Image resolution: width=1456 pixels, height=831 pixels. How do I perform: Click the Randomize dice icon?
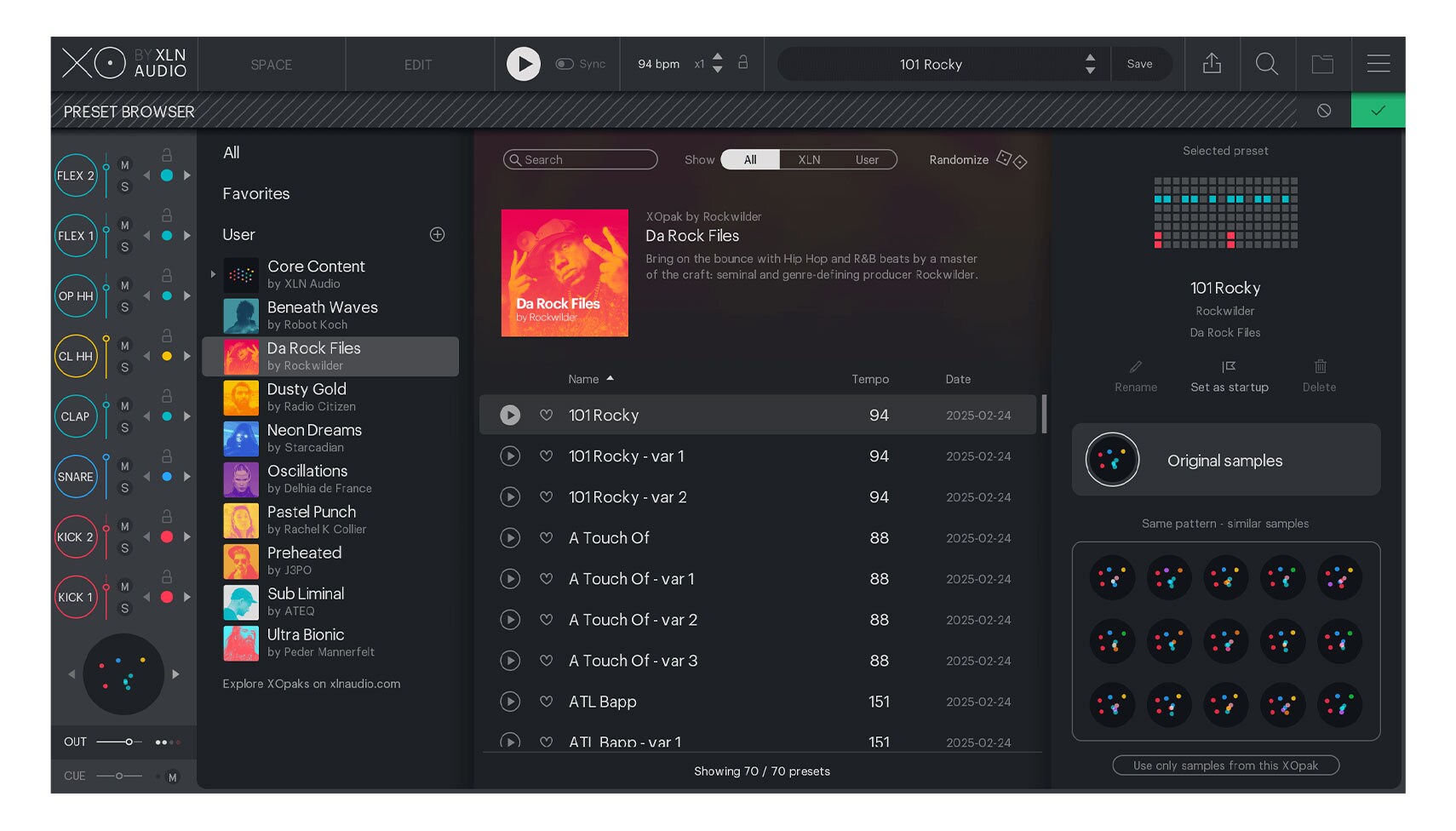pyautogui.click(x=1012, y=159)
